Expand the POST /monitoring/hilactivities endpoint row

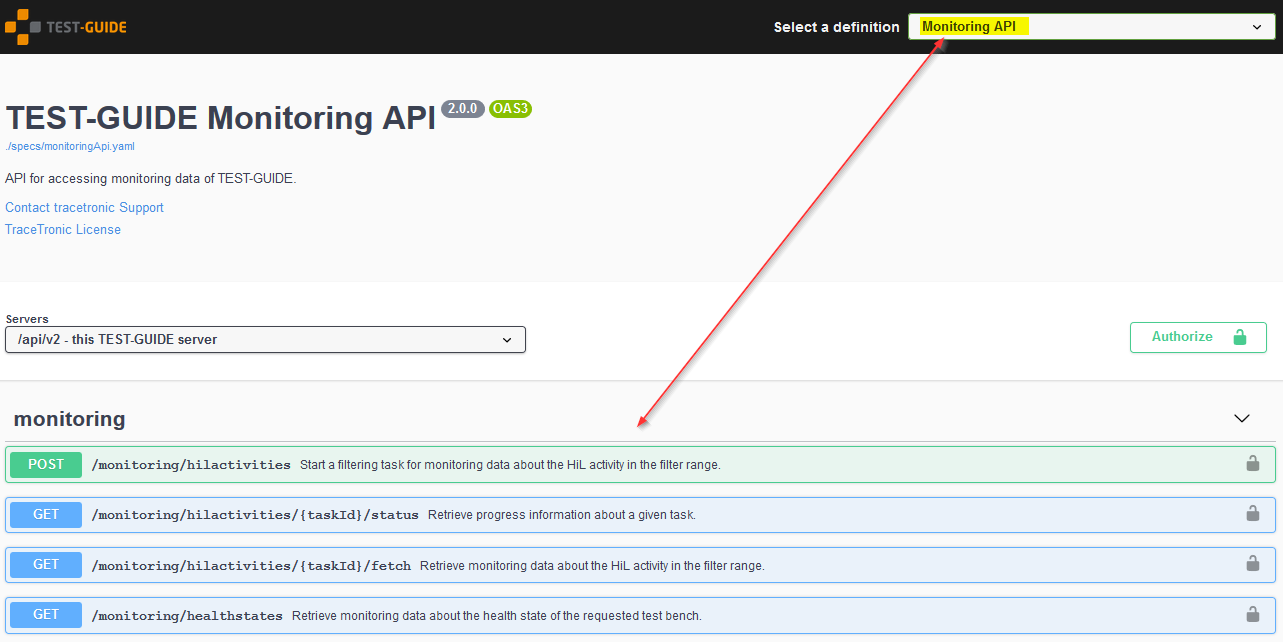coord(600,464)
